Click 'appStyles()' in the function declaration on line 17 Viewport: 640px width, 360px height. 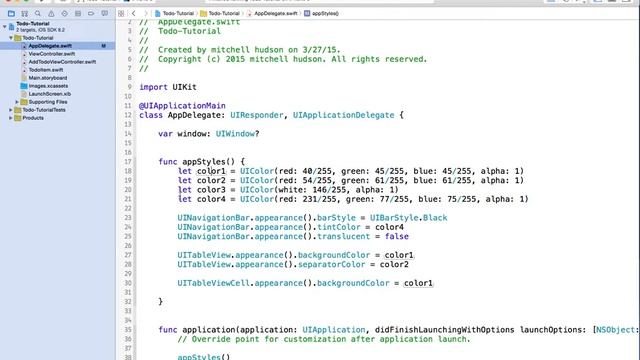[x=209, y=162]
